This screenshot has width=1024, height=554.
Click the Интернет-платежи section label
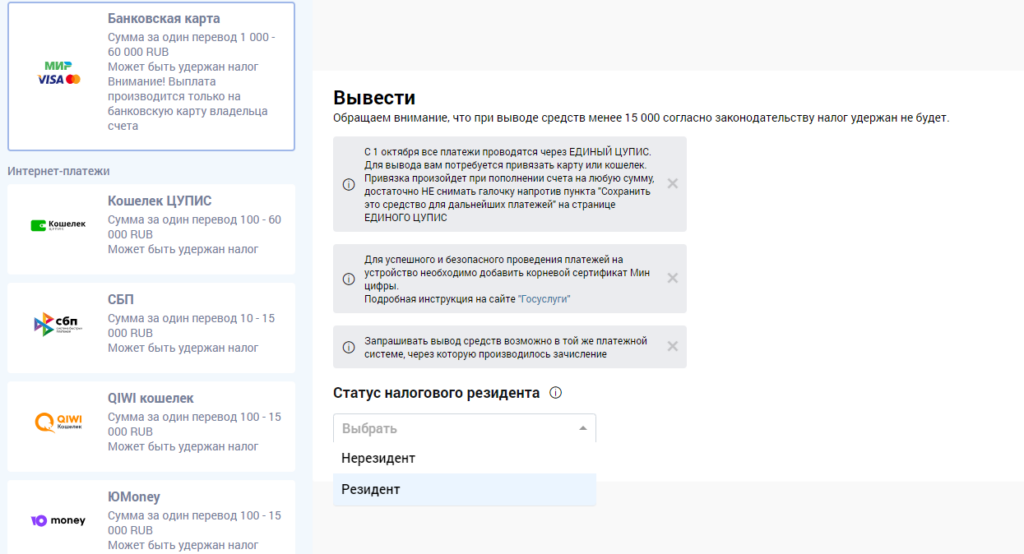(x=59, y=171)
